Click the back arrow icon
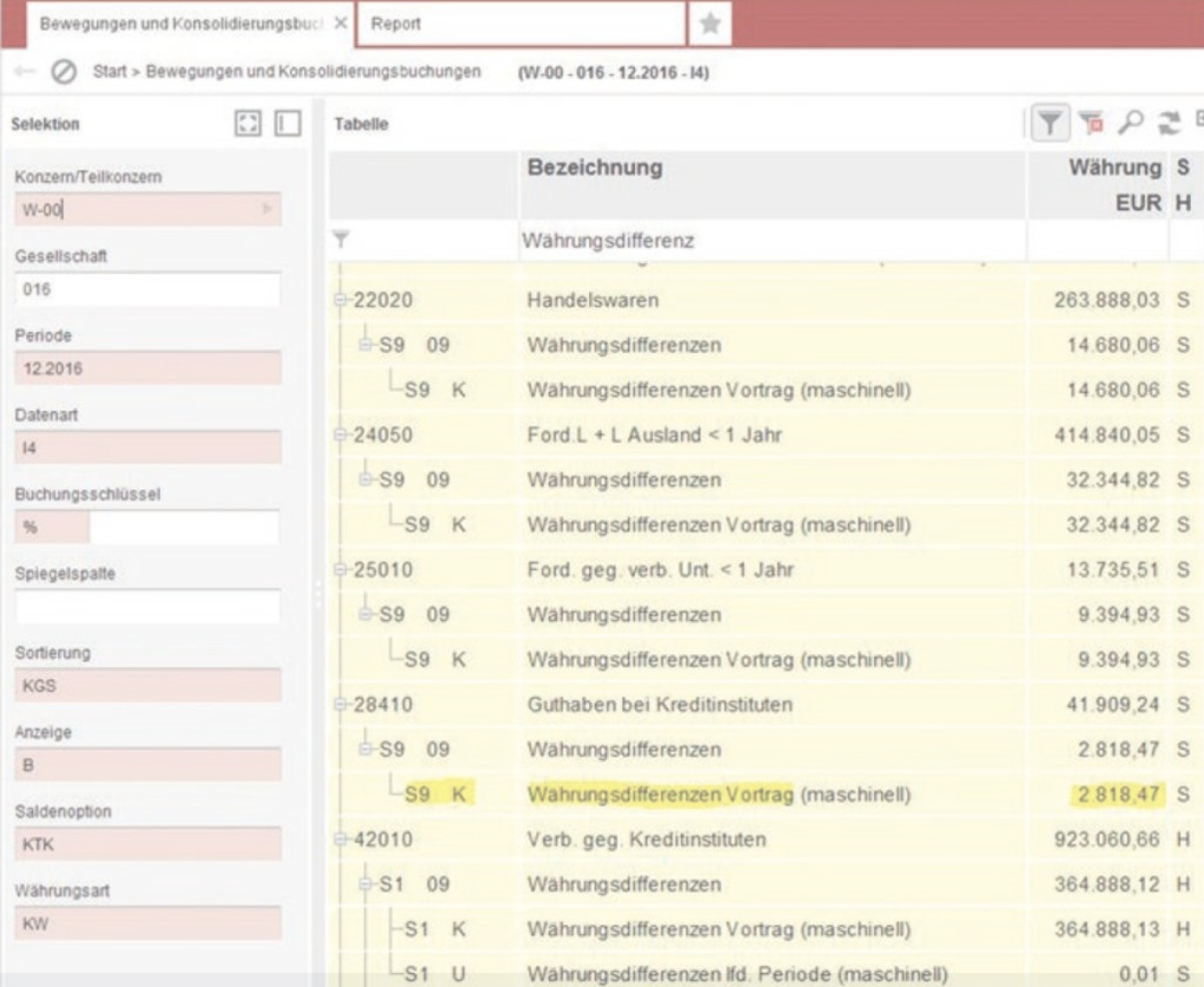 [25, 72]
